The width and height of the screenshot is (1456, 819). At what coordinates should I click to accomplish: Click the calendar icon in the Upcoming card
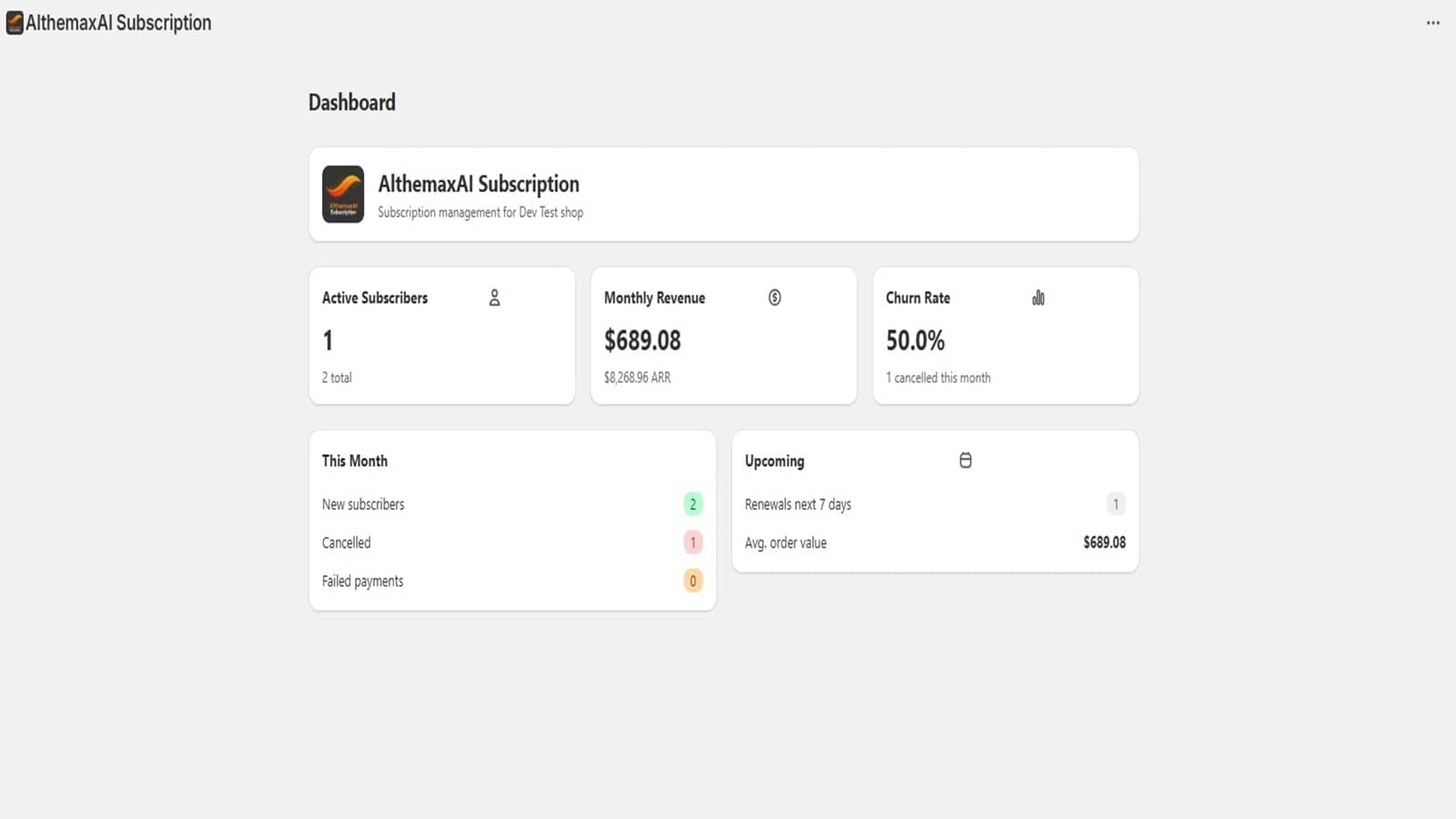965,460
